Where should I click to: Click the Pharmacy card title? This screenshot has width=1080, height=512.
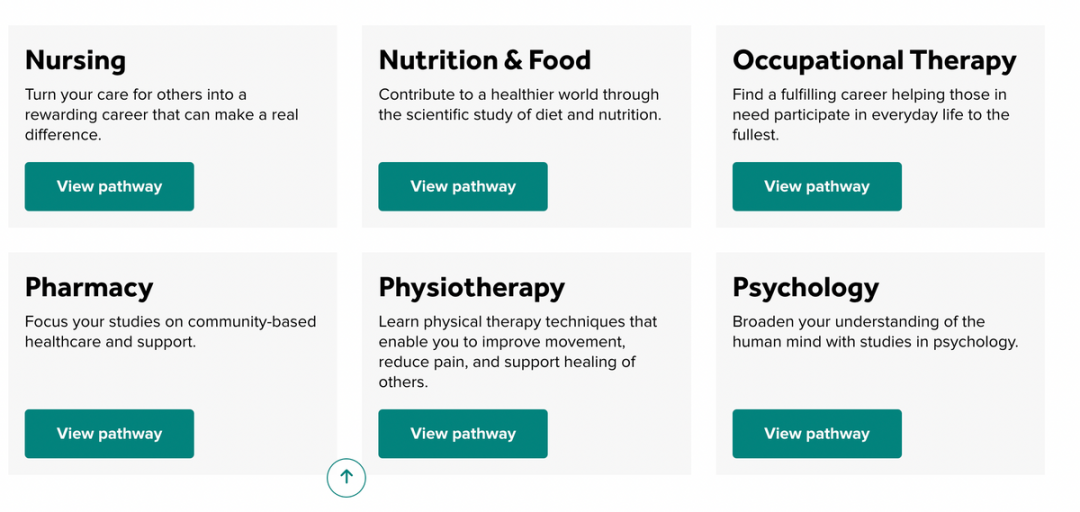[89, 287]
